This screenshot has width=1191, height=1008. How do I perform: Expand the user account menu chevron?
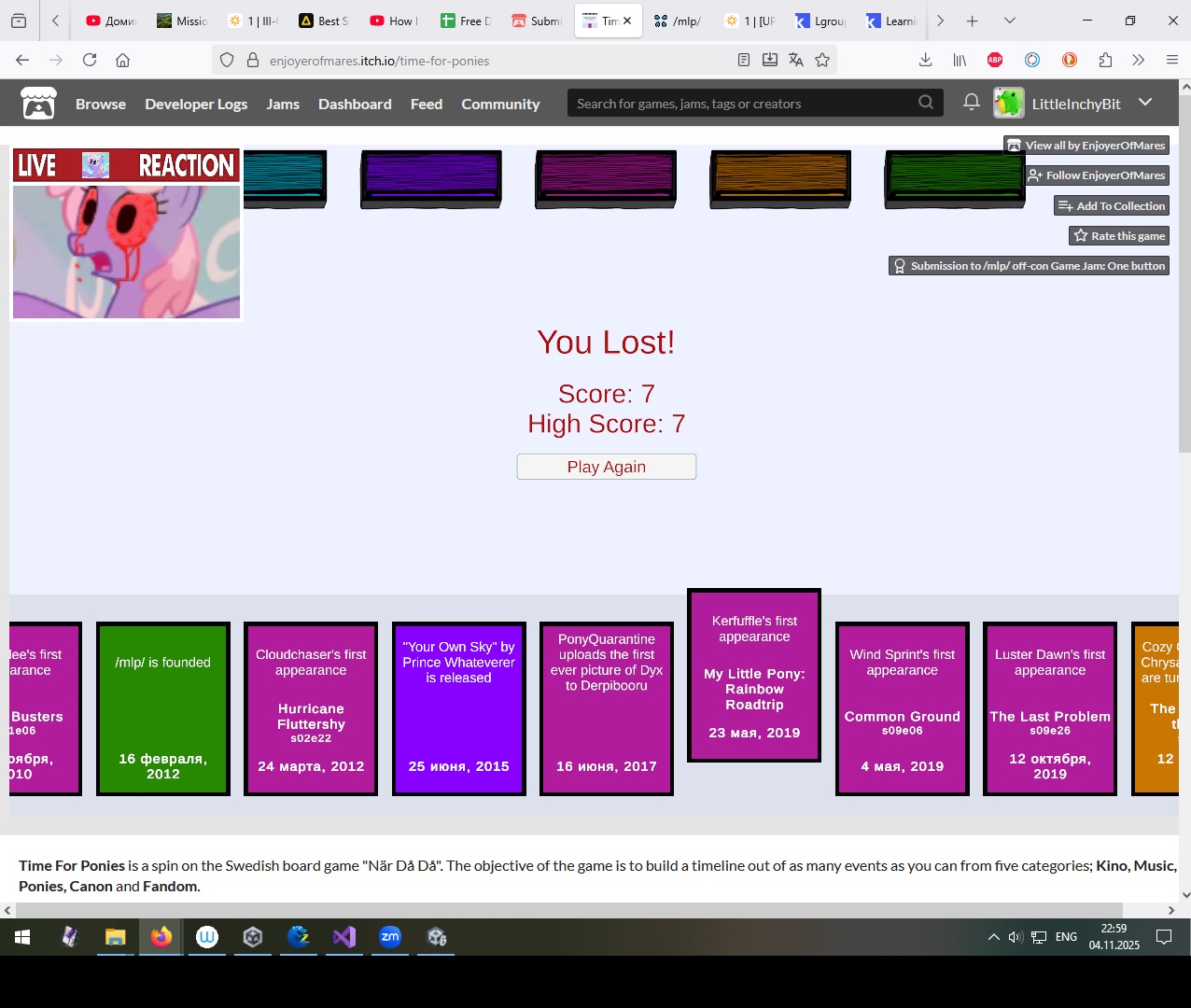pos(1145,103)
